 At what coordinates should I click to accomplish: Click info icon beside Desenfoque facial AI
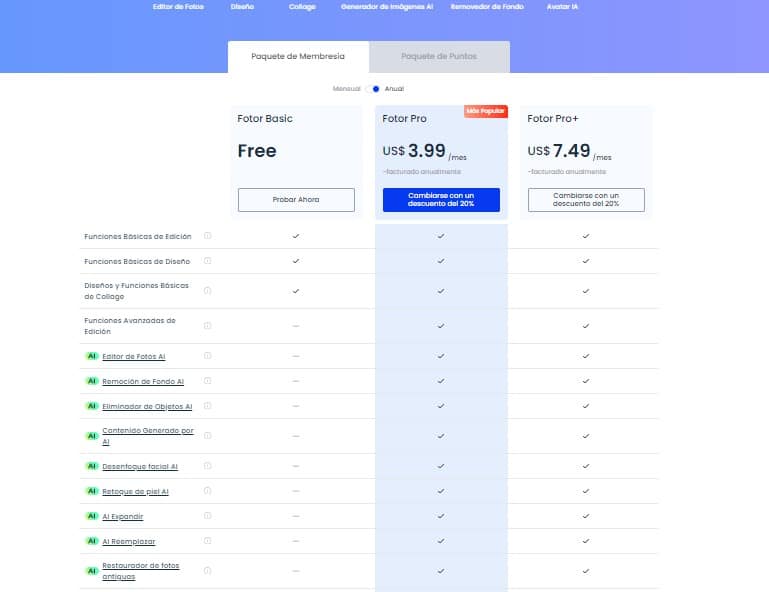click(207, 466)
